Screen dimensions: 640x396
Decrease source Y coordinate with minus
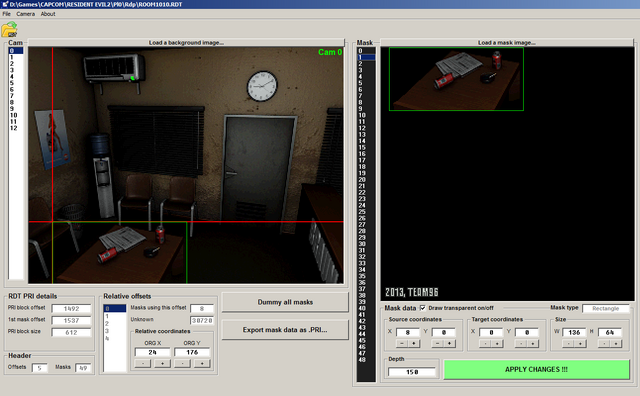[x=438, y=344]
